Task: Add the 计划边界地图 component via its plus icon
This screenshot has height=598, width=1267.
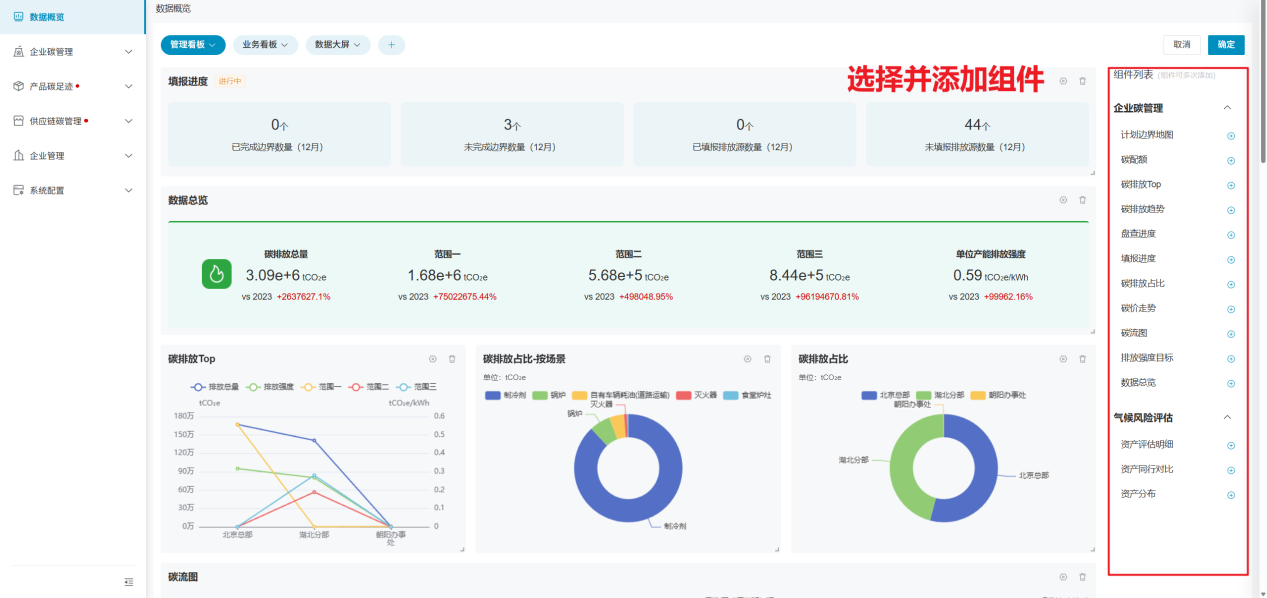Action: pos(1231,136)
